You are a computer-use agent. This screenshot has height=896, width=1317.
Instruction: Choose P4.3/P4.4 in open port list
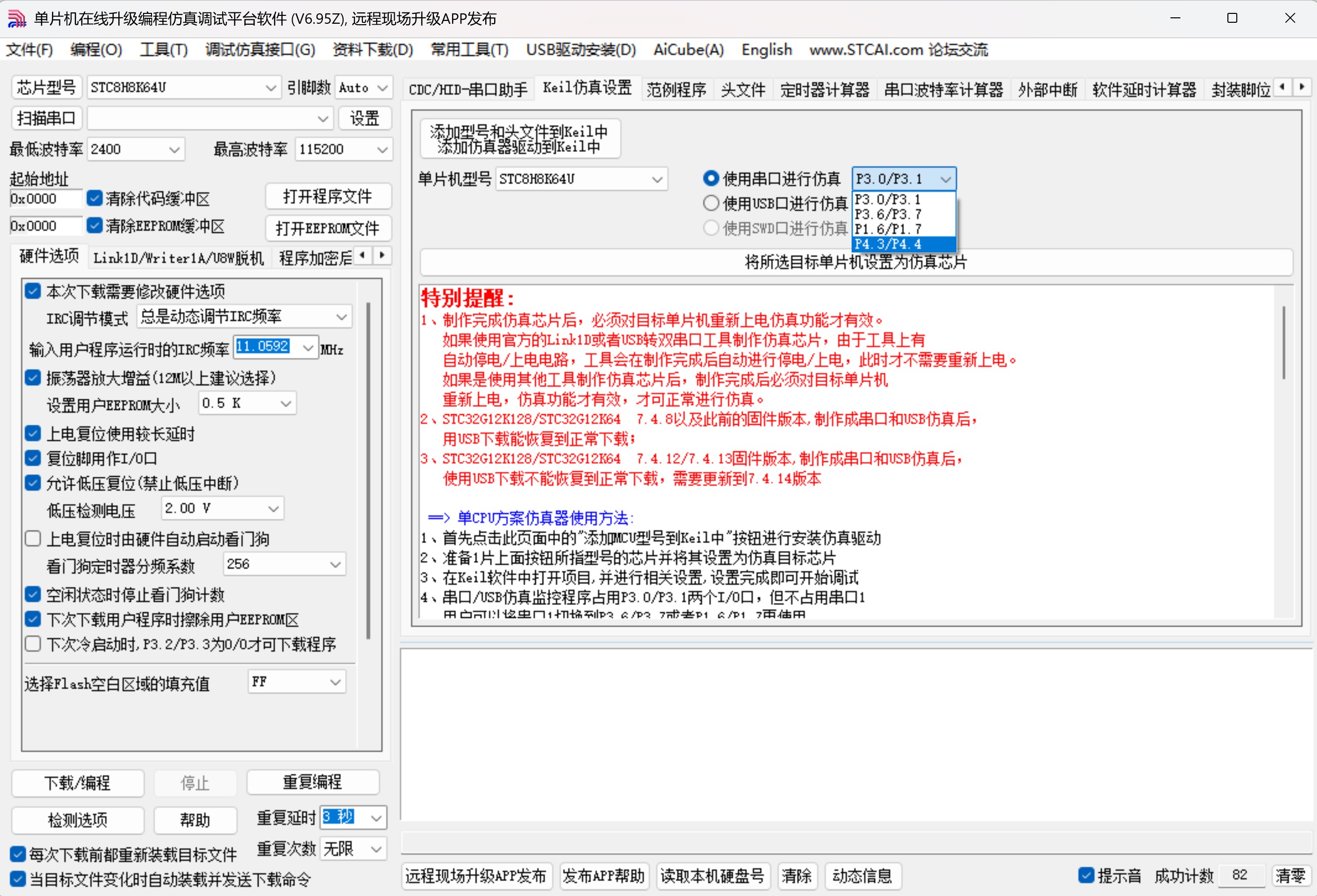904,244
